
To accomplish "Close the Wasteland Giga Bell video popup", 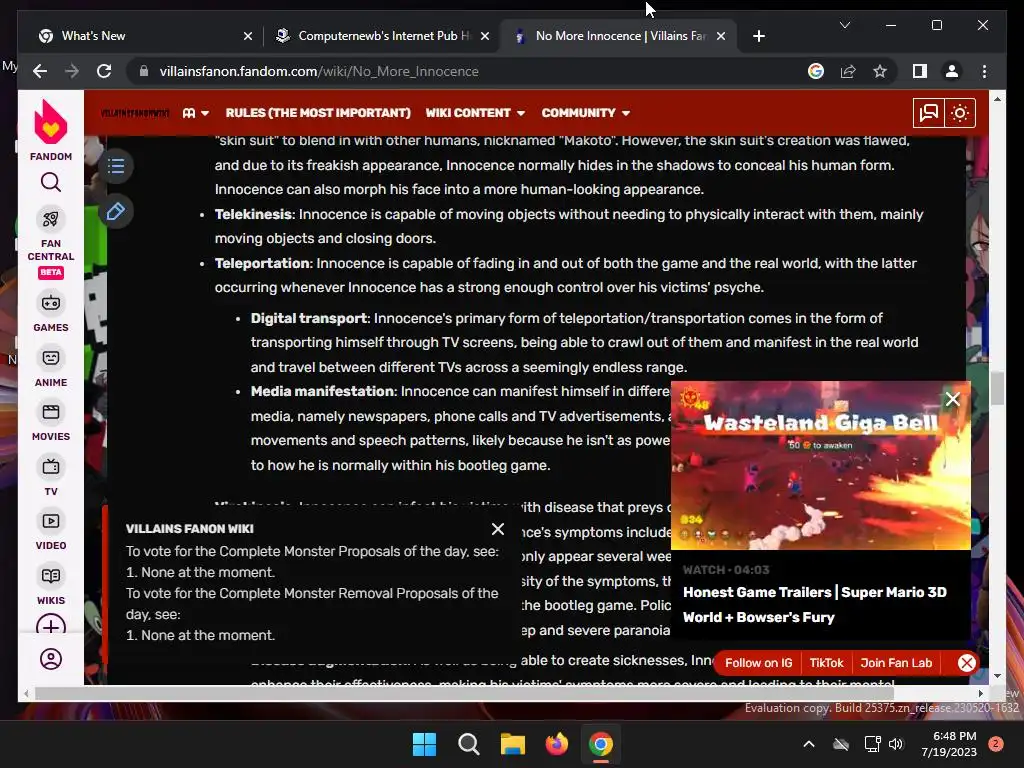I will pyautogui.click(x=953, y=399).
